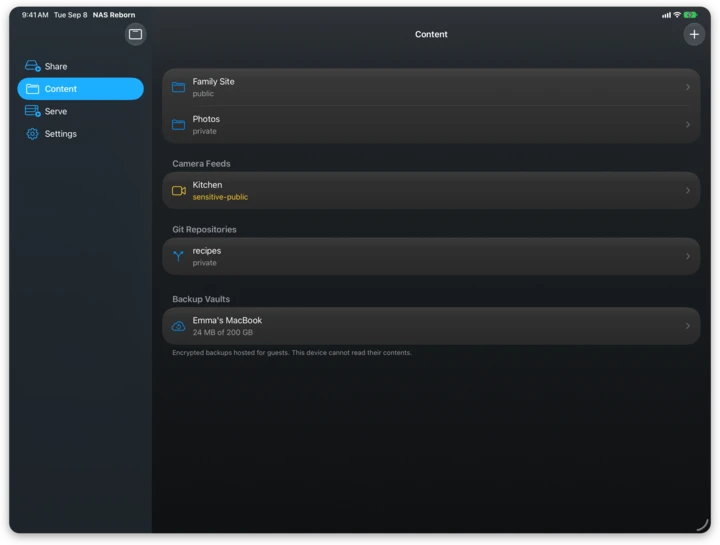
Task: Click NAS Reborn in the status bar
Action: (114, 15)
